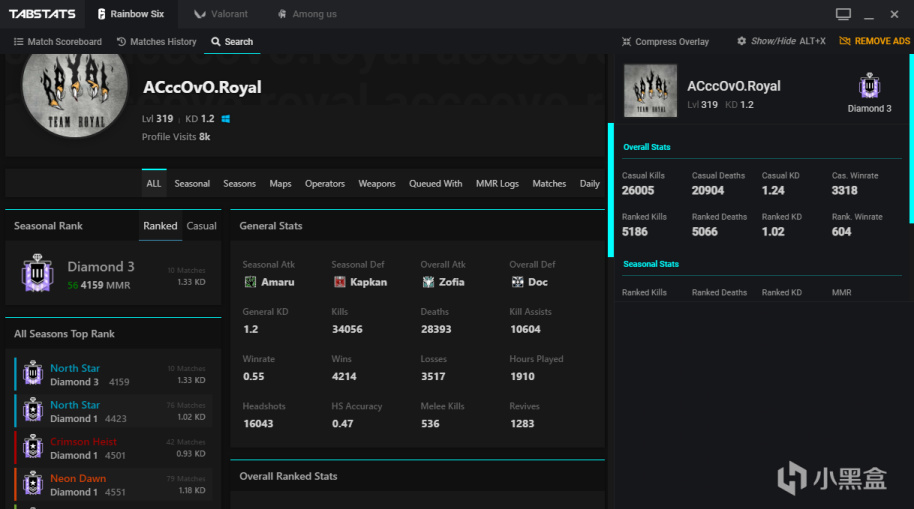Click the Casual Kills value 26005
The height and width of the screenshot is (509, 914).
638,191
